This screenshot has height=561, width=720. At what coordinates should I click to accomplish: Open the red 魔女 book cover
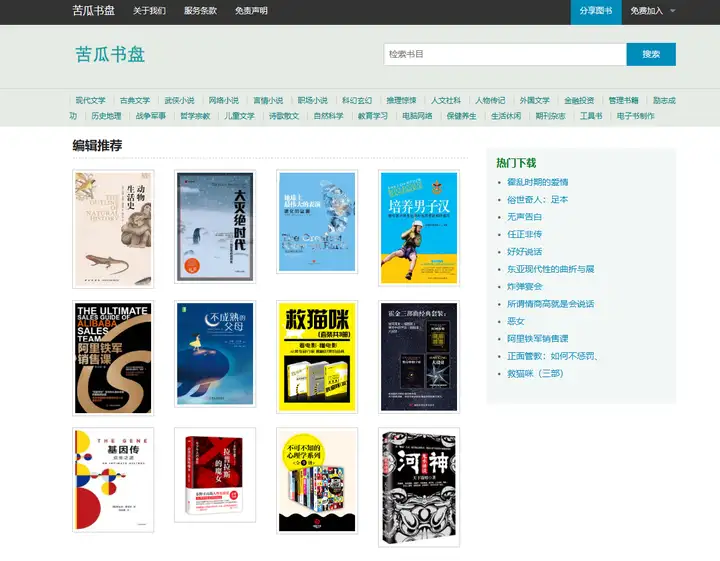(215, 475)
